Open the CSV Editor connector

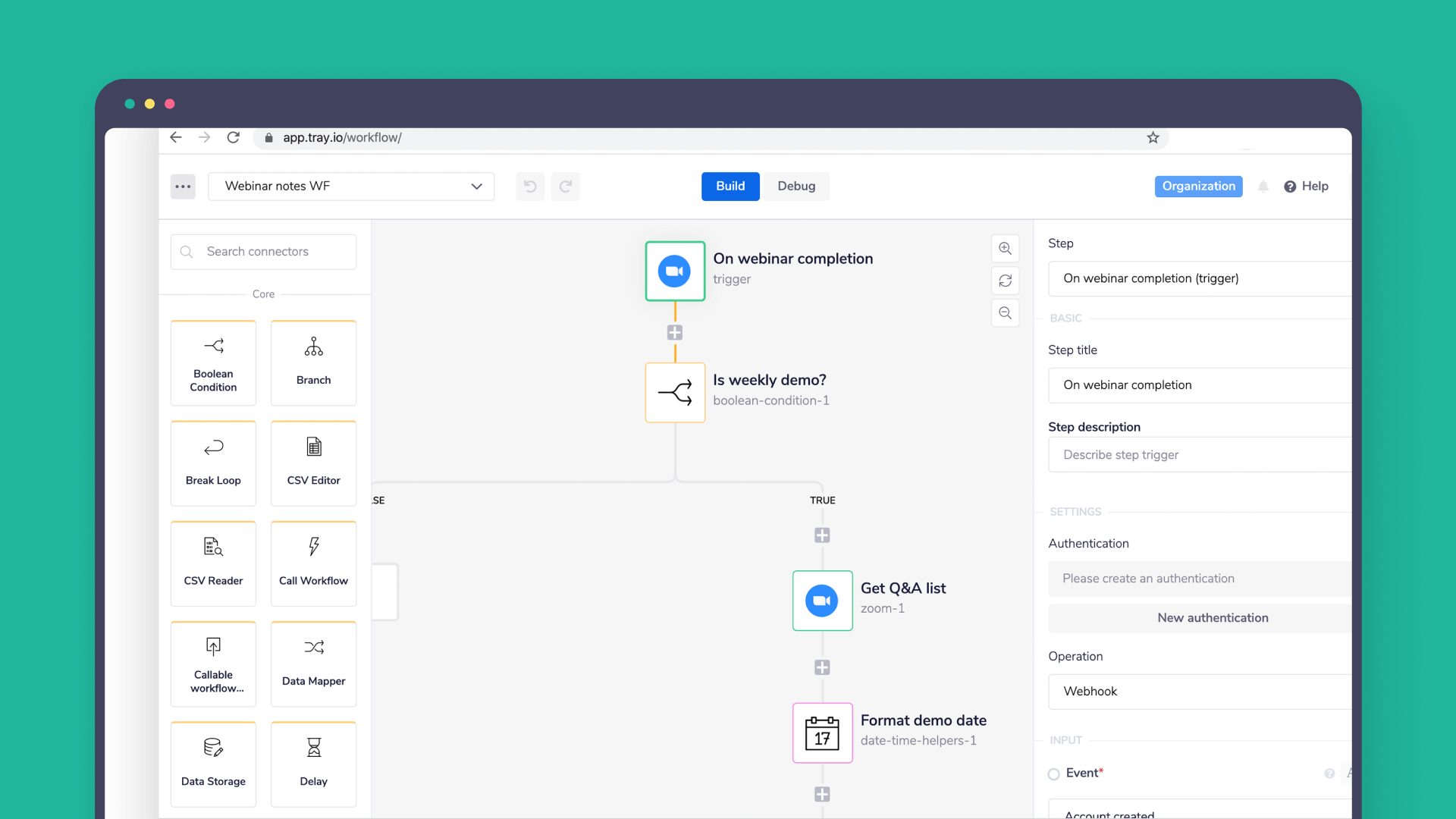pos(313,463)
